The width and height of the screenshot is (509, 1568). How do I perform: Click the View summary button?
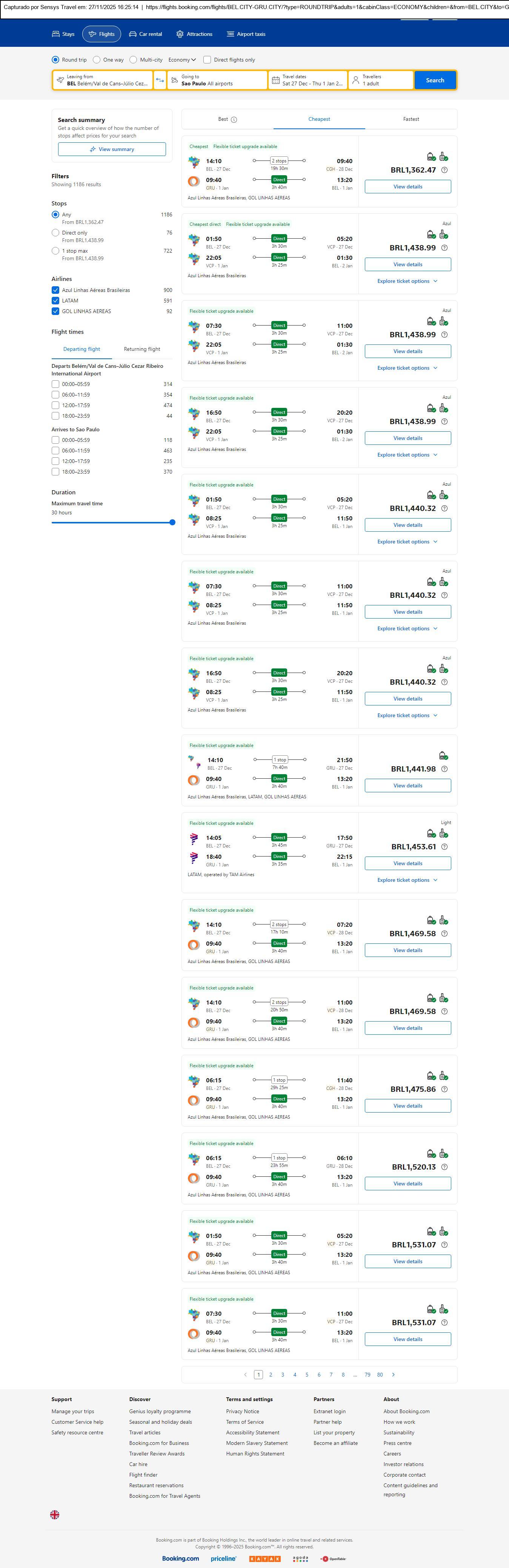(x=112, y=149)
